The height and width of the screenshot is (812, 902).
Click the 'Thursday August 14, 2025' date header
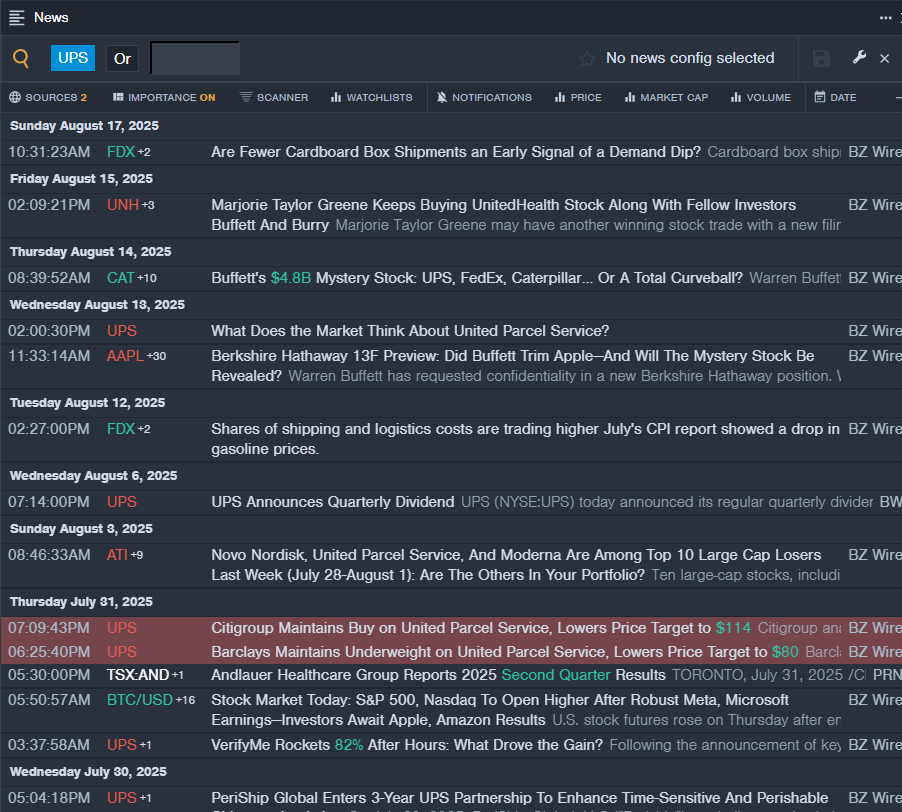[90, 252]
